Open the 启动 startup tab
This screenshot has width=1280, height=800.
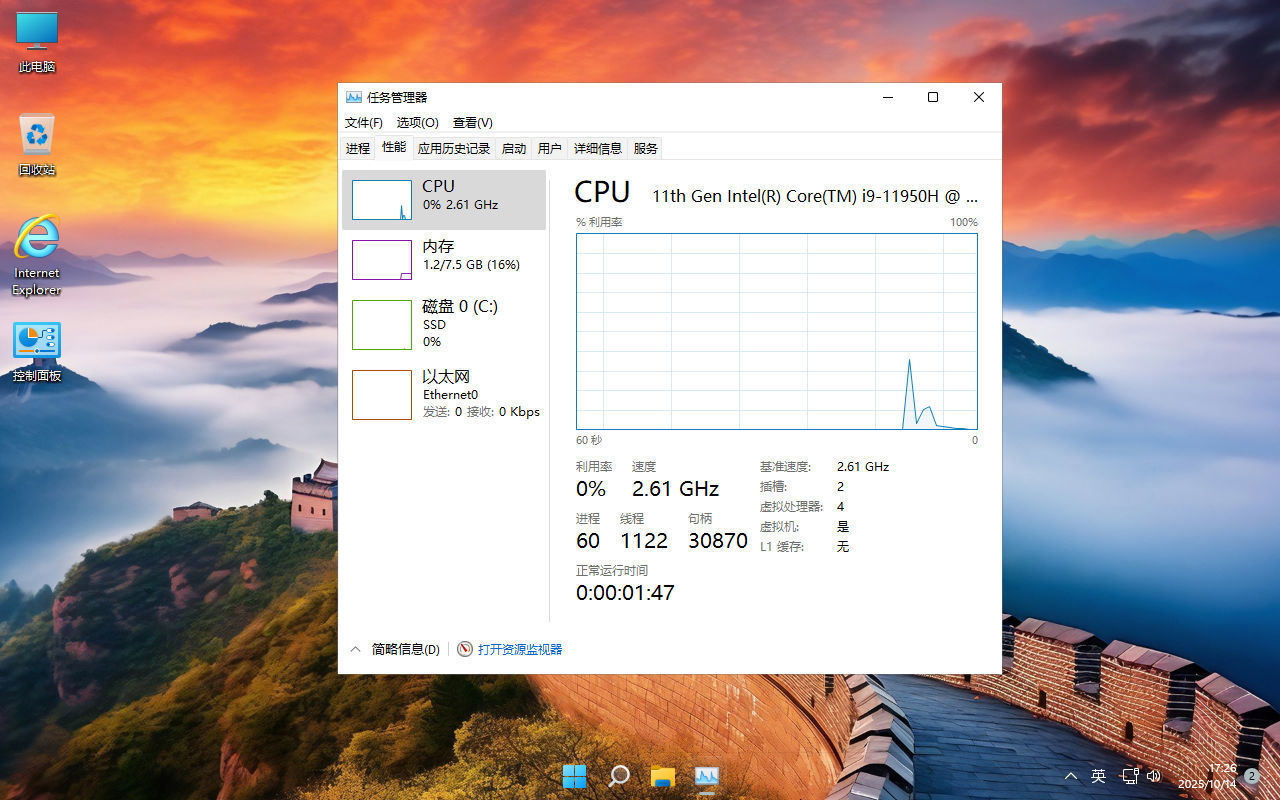coord(513,148)
